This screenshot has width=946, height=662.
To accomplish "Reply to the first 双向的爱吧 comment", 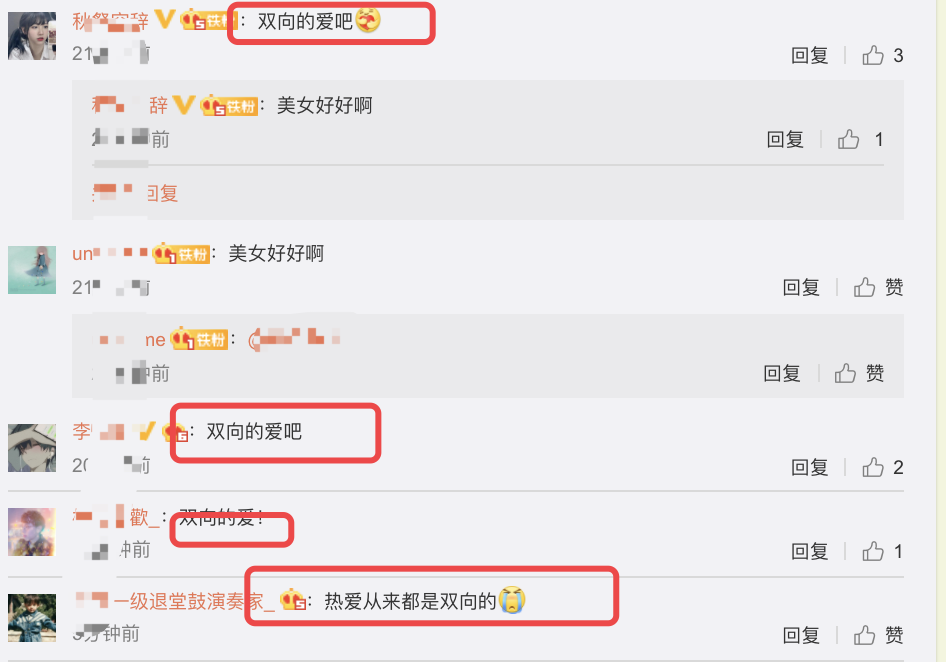I will click(809, 56).
